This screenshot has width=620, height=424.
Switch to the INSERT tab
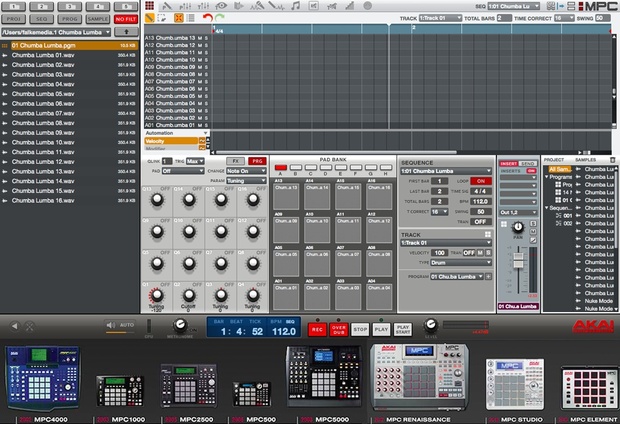(x=508, y=163)
